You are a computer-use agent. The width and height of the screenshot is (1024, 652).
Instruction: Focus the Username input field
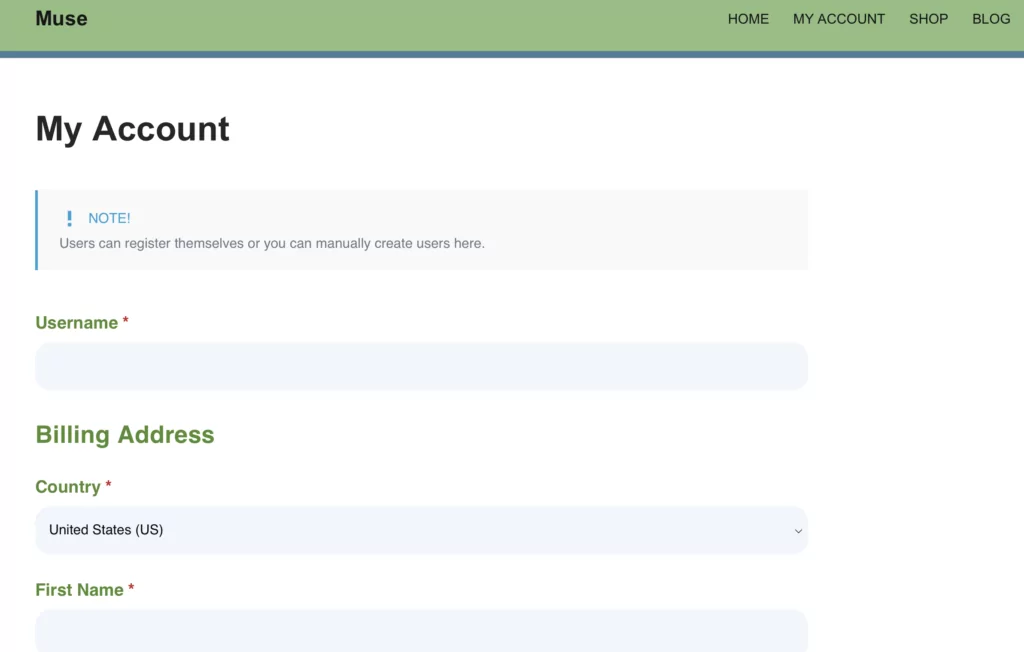pos(421,366)
